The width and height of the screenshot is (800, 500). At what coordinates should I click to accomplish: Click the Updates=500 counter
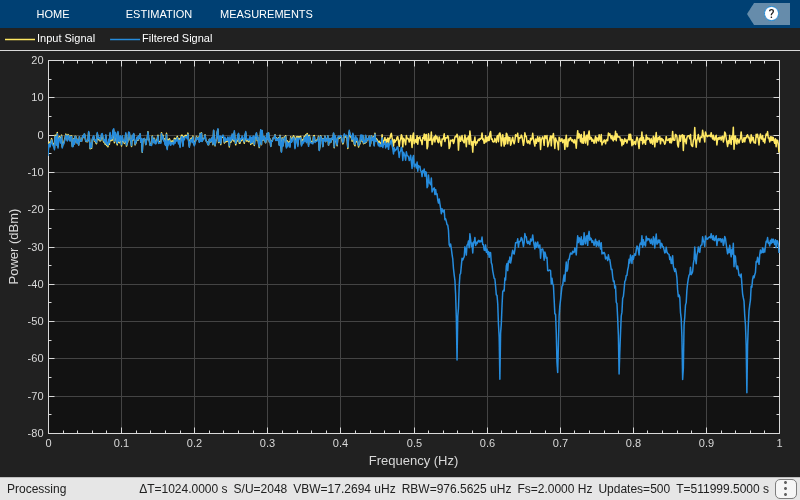(x=634, y=489)
